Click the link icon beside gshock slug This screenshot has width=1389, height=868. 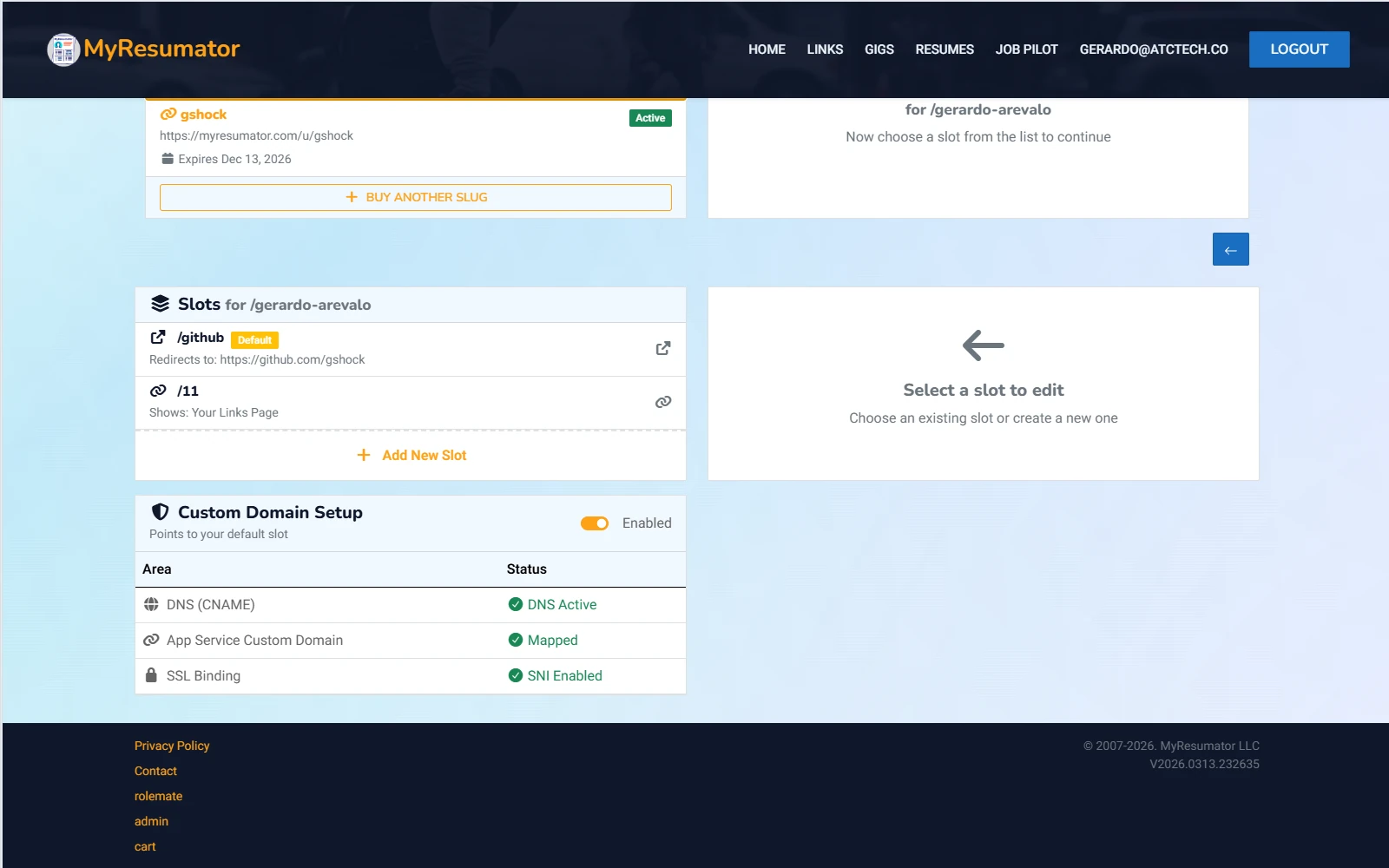168,114
